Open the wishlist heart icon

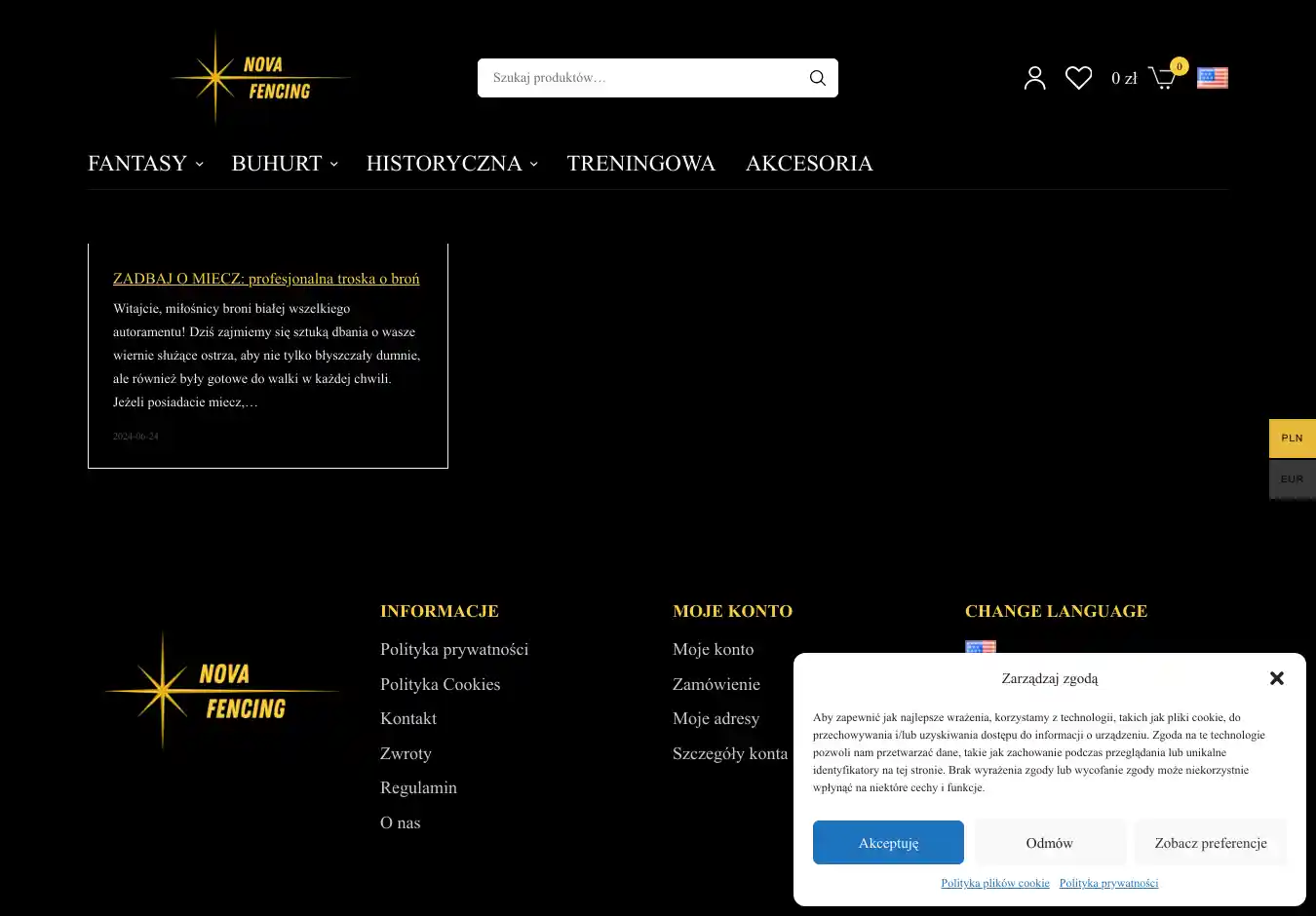pos(1078,78)
